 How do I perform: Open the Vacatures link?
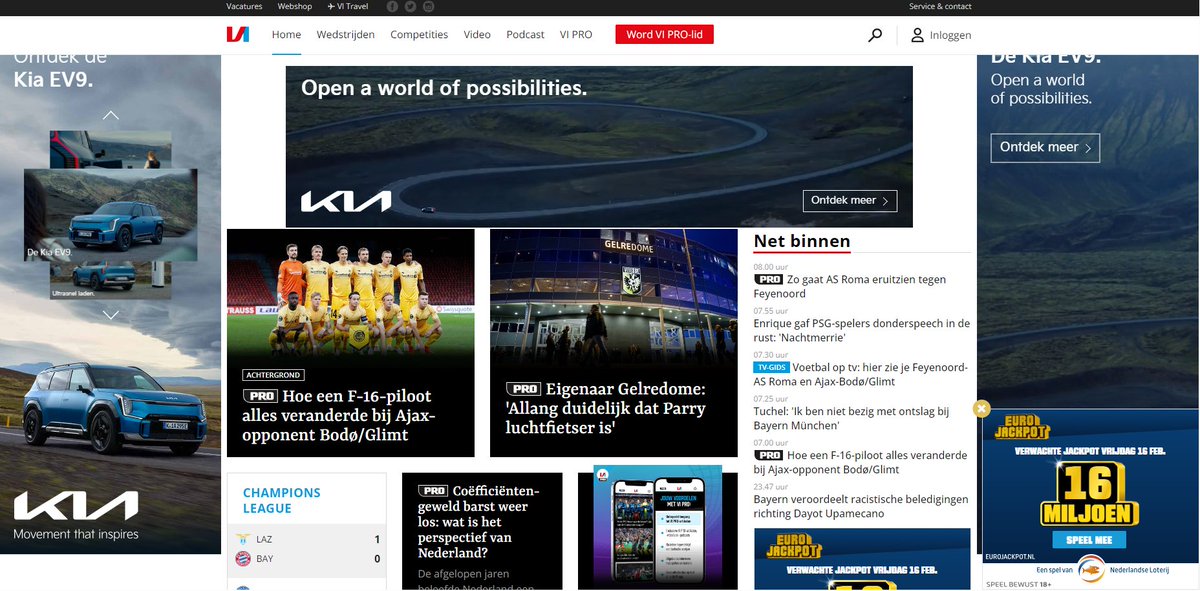(244, 6)
